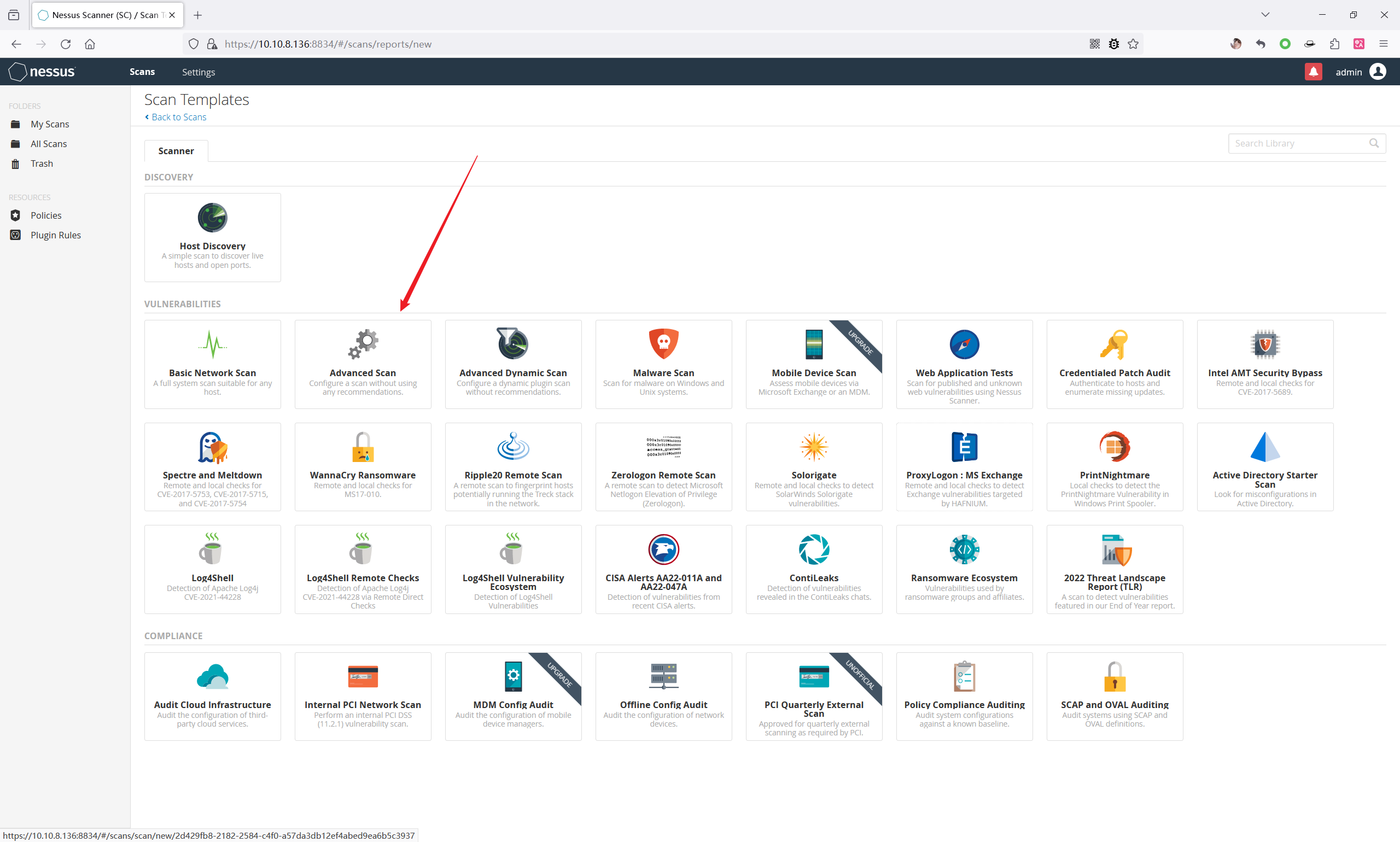Viewport: 1400px width, 842px height.
Task: Close the Nessus Scanner browser tab
Action: tap(172, 15)
